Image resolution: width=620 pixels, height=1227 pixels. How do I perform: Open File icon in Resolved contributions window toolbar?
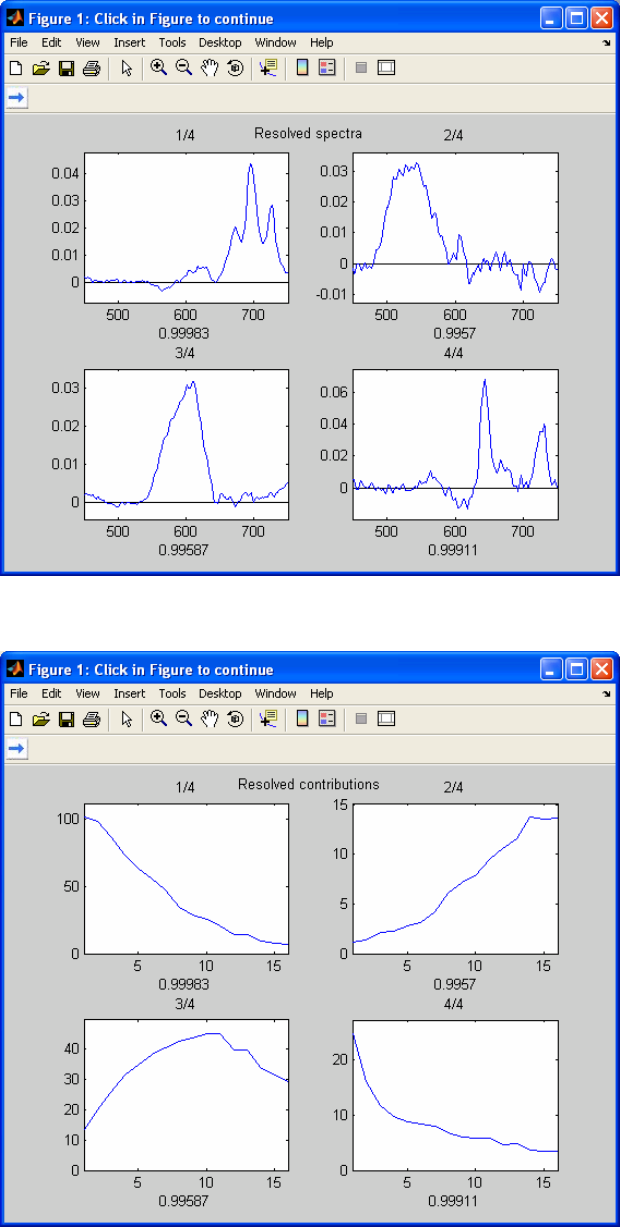point(41,719)
